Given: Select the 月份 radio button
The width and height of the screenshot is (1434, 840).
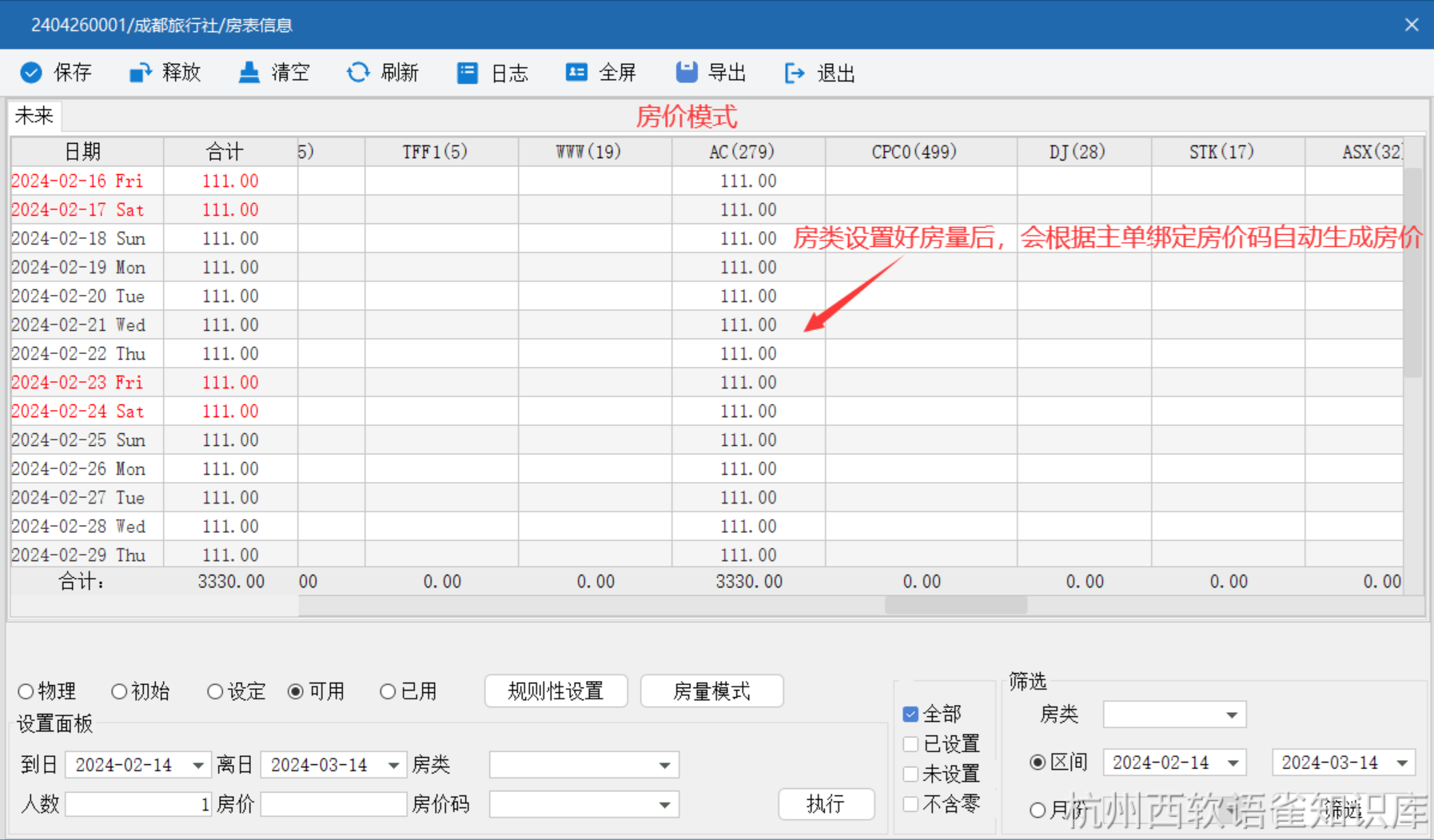Looking at the screenshot, I should point(1038,810).
